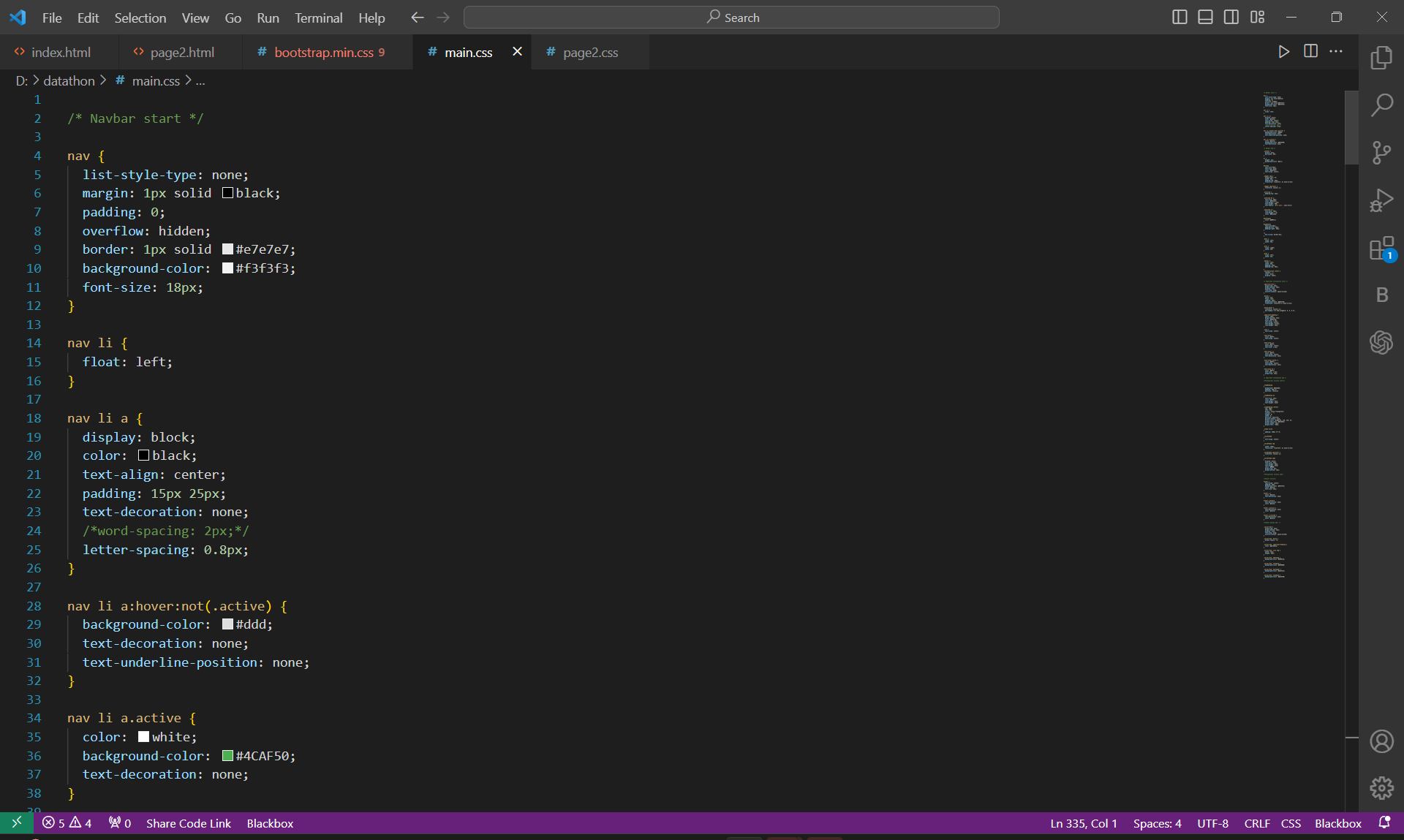
Task: Toggle the bottom panel layout
Action: click(1205, 18)
